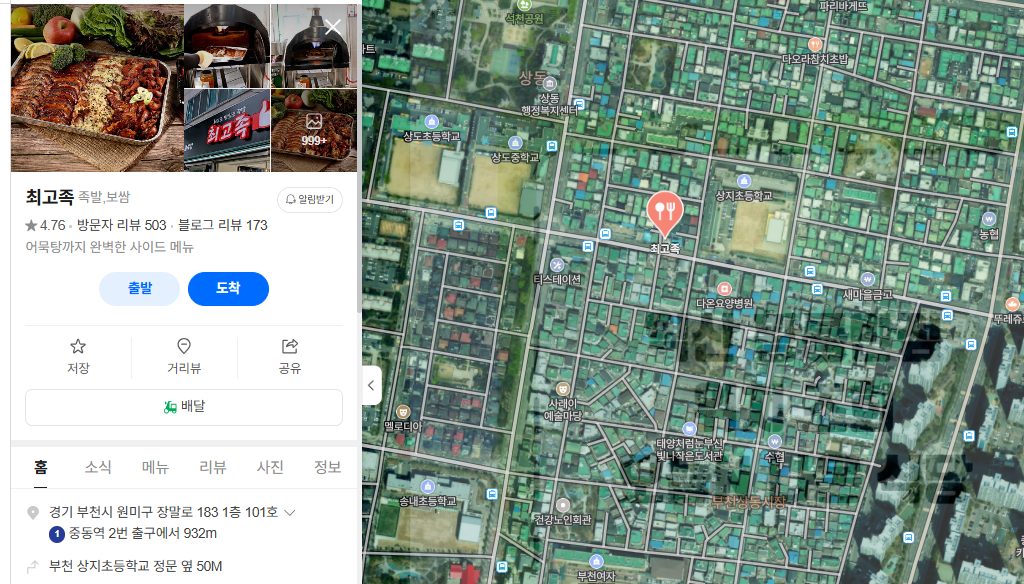
Task: Open the 메뉴 tab
Action: 155,467
